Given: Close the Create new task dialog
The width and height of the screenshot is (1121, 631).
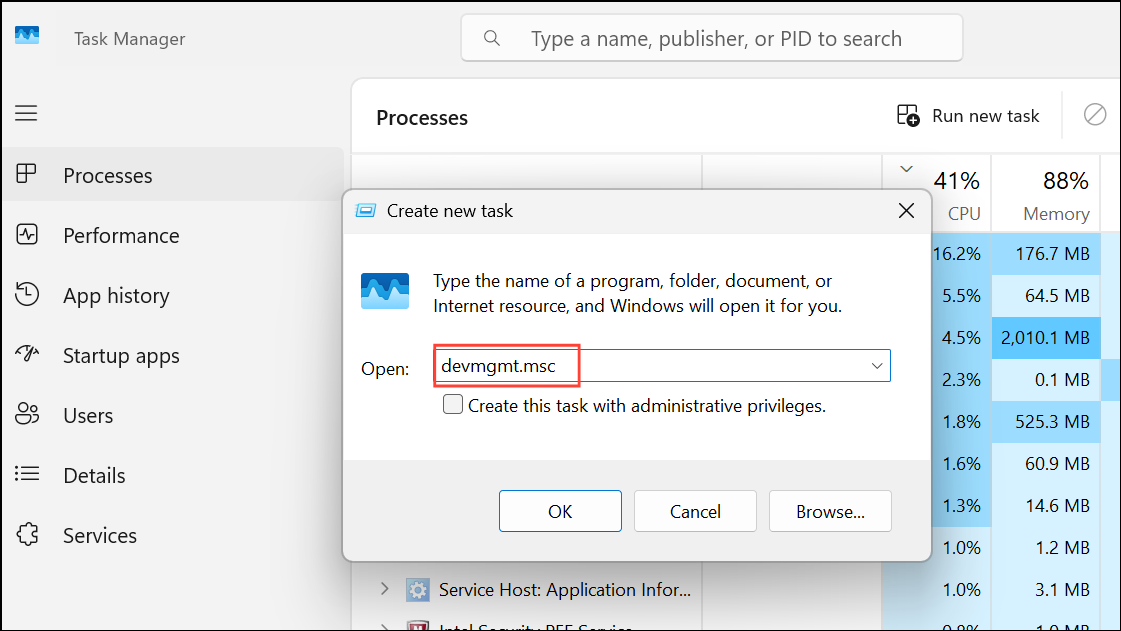Looking at the screenshot, I should coord(906,211).
